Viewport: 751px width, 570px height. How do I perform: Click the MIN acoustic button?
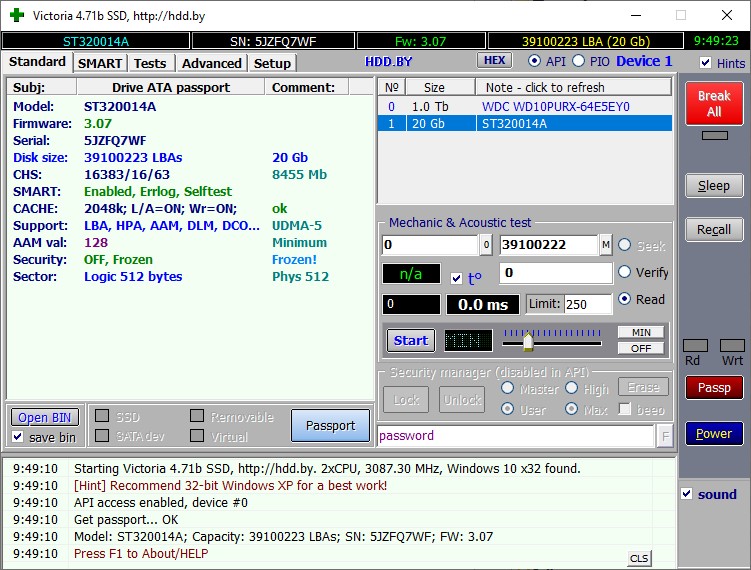click(x=641, y=332)
